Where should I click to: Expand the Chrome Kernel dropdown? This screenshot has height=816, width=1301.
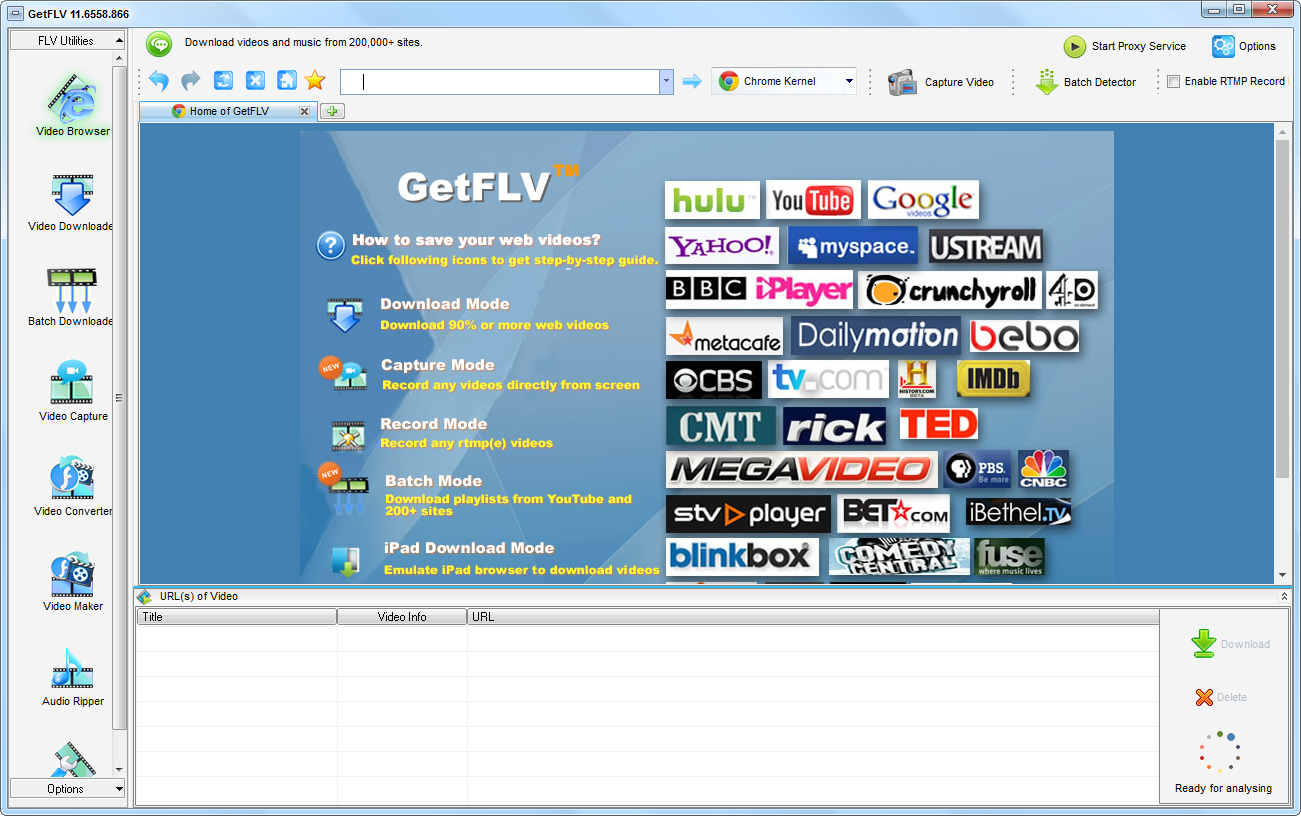click(x=849, y=82)
